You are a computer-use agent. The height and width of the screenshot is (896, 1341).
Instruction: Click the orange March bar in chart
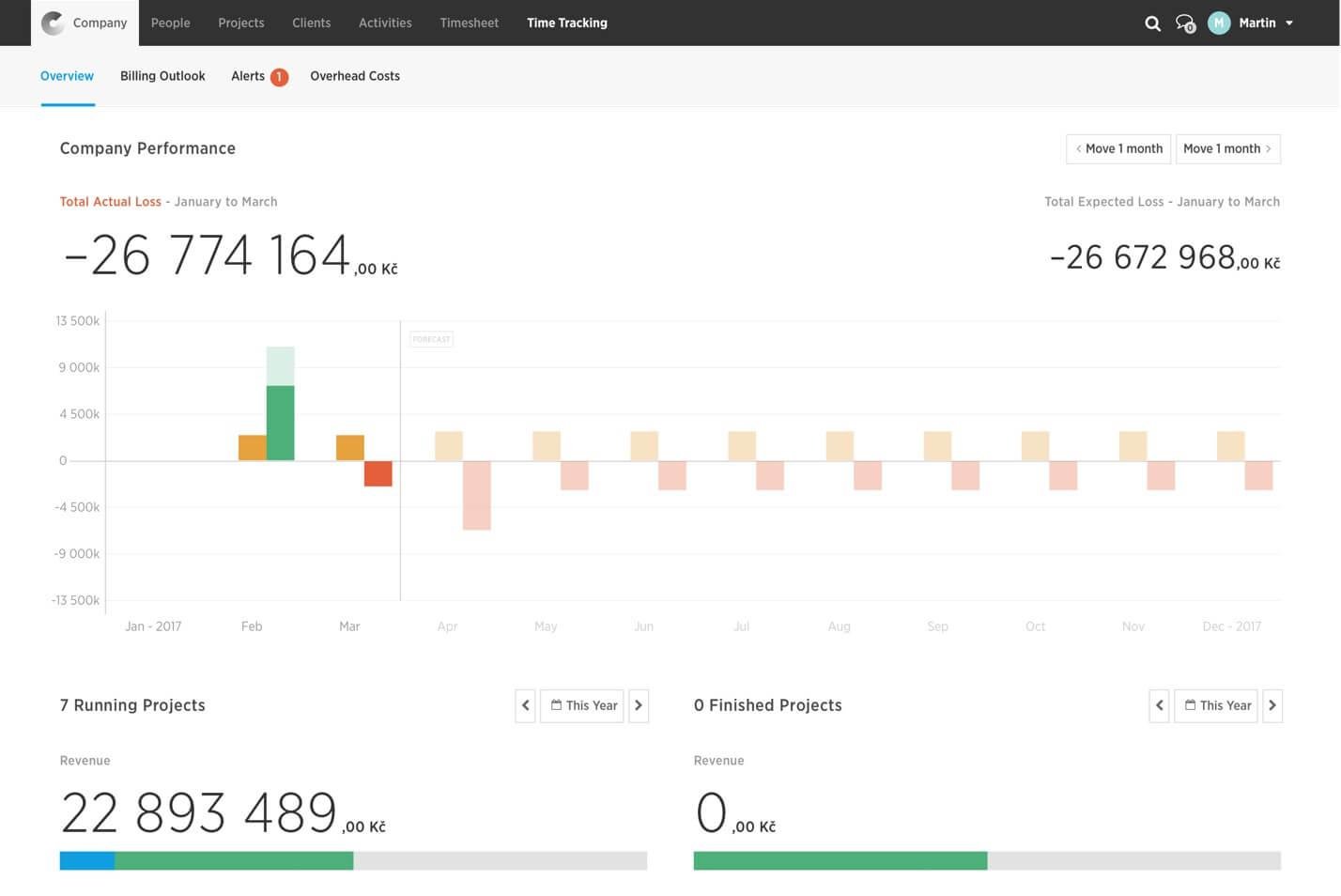tap(350, 447)
